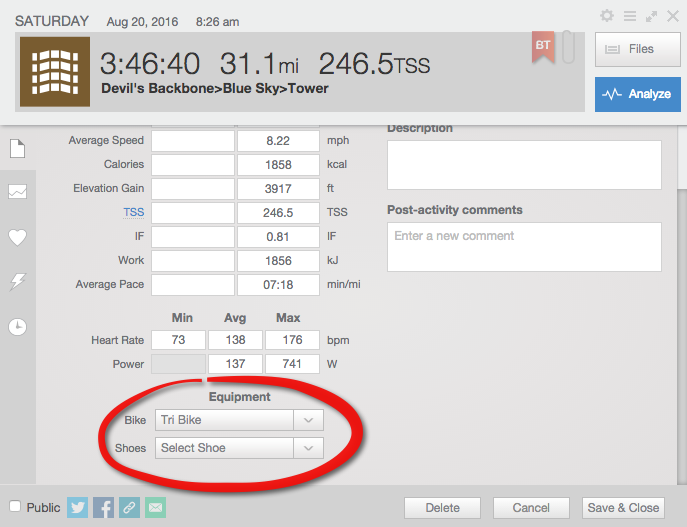This screenshot has width=687, height=527.
Task: Click the planned Elevation Gain field
Action: coord(193,189)
